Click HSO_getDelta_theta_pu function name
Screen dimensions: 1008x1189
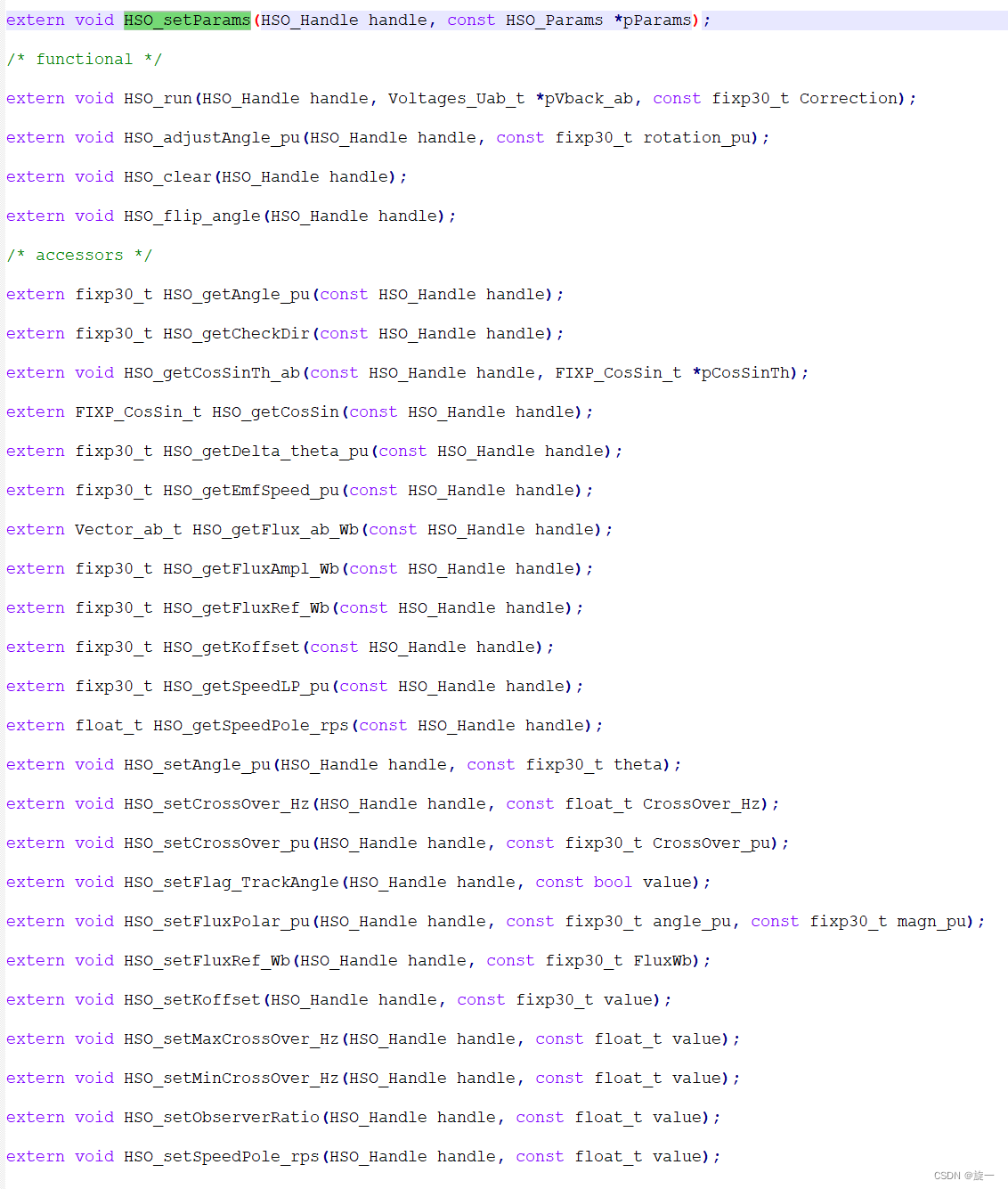(x=266, y=451)
